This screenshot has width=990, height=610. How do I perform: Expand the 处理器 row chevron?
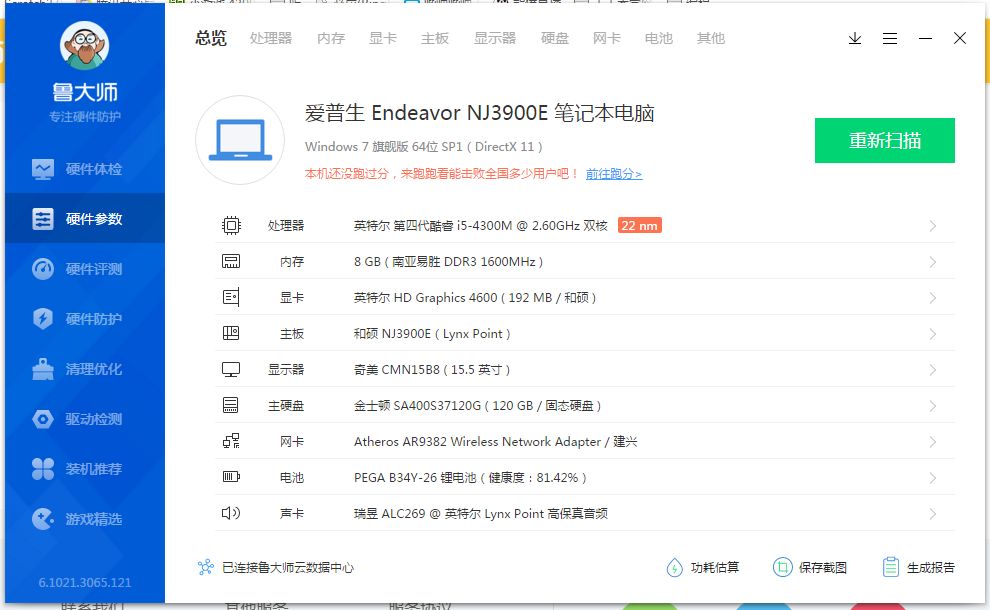(x=933, y=226)
